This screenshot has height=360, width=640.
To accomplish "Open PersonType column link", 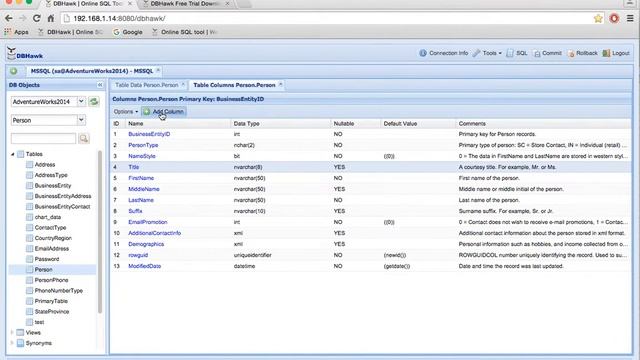I will (x=143, y=145).
